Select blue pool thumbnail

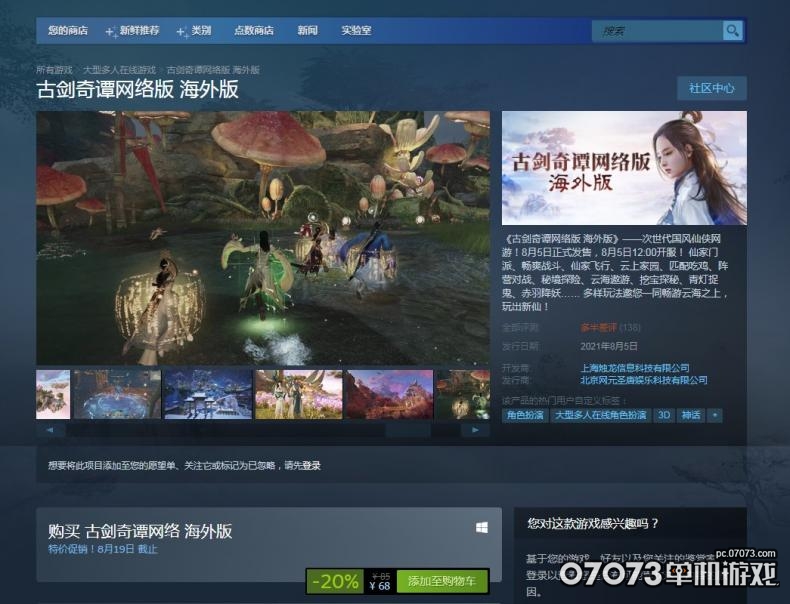117,394
